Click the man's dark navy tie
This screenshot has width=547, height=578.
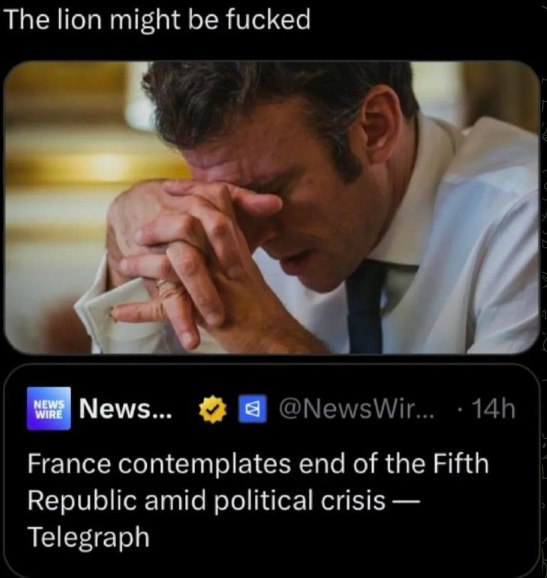(366, 307)
